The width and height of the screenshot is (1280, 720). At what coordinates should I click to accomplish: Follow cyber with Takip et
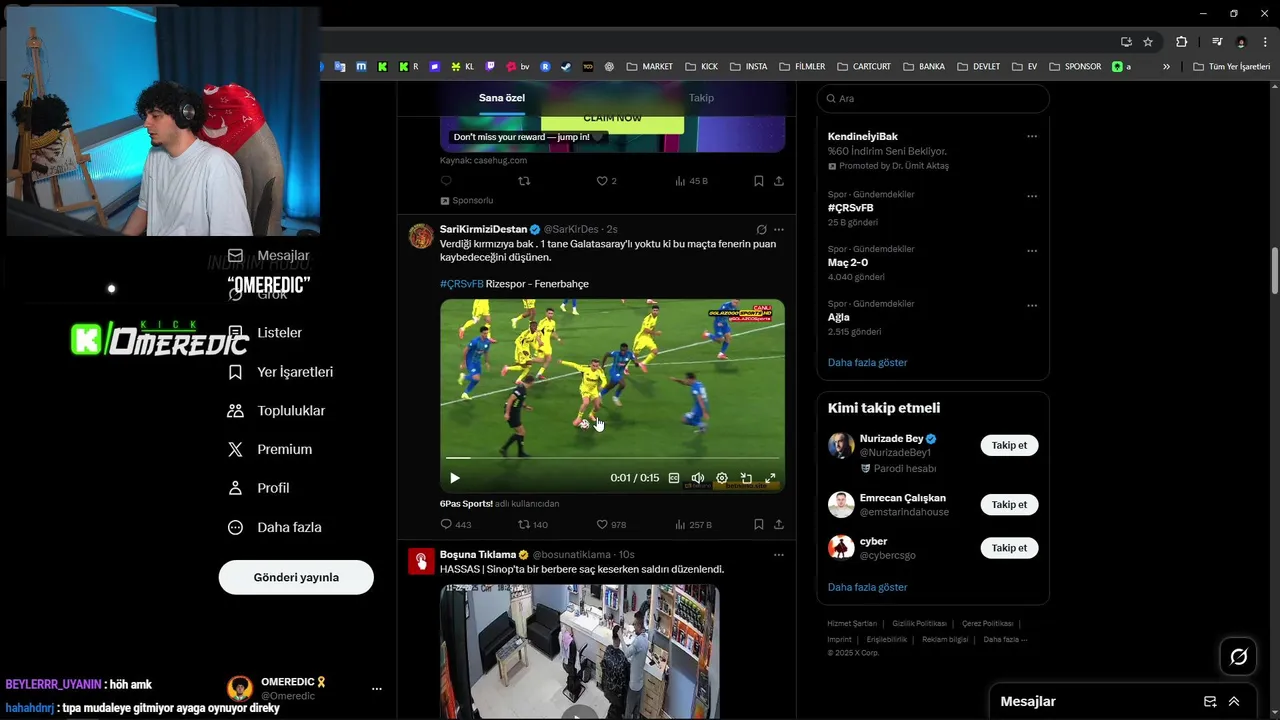(x=1009, y=548)
